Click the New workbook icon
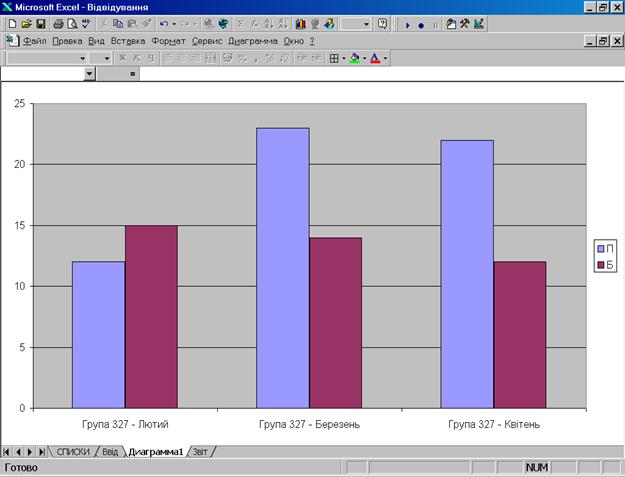The width and height of the screenshot is (625, 477). coord(12,23)
